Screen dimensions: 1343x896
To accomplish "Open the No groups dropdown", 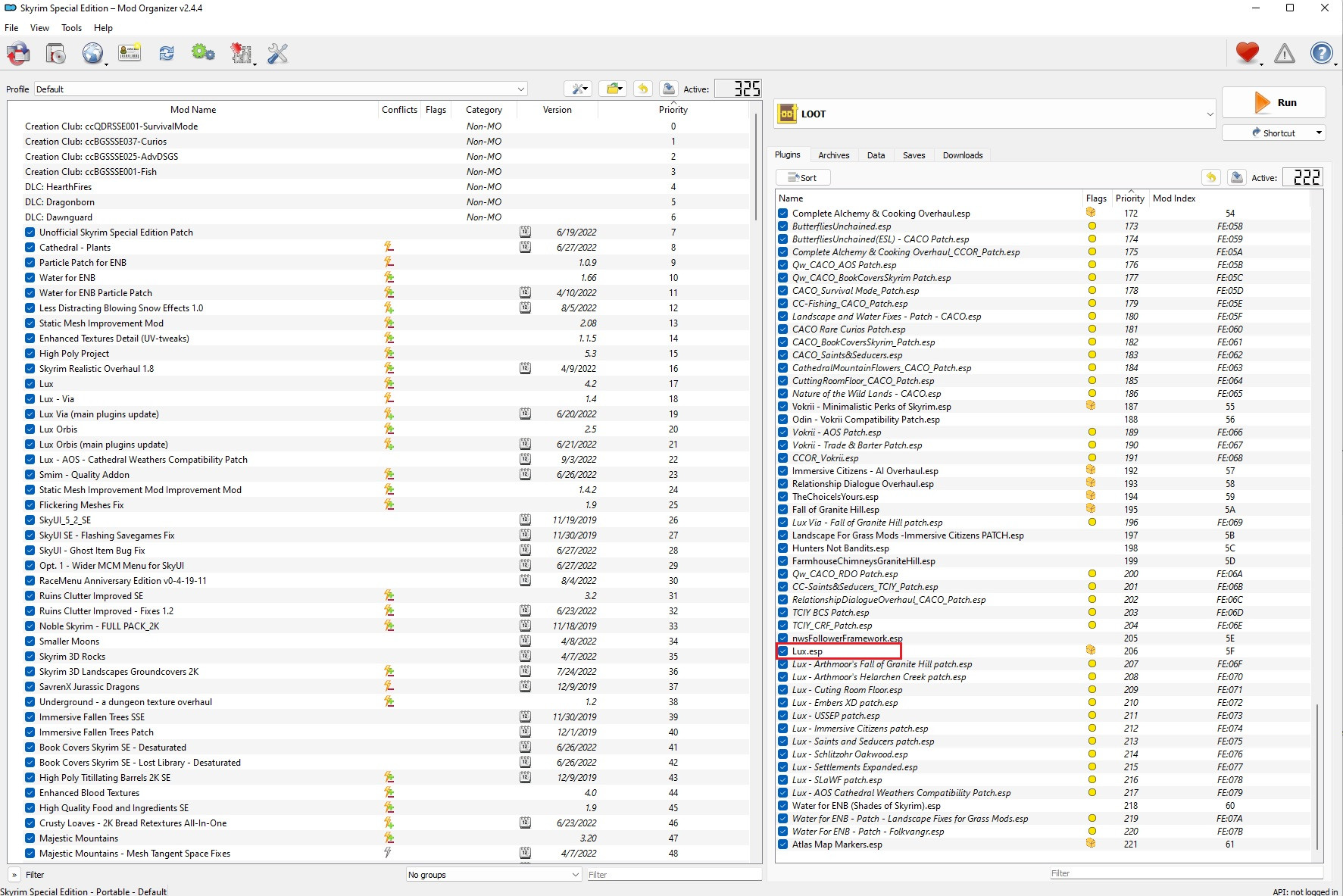I will (493, 875).
